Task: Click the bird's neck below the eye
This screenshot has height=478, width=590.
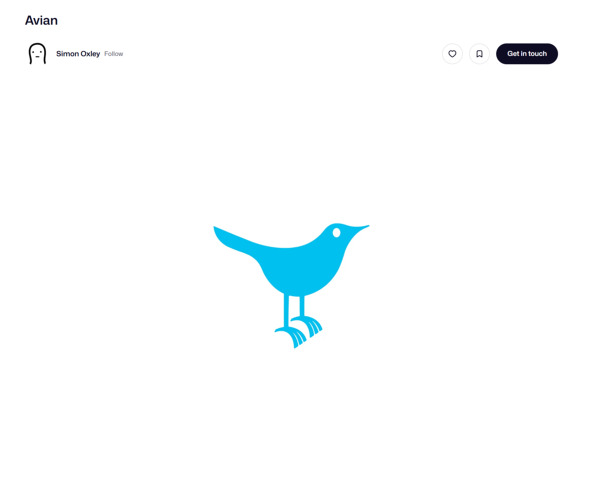Action: coord(335,250)
